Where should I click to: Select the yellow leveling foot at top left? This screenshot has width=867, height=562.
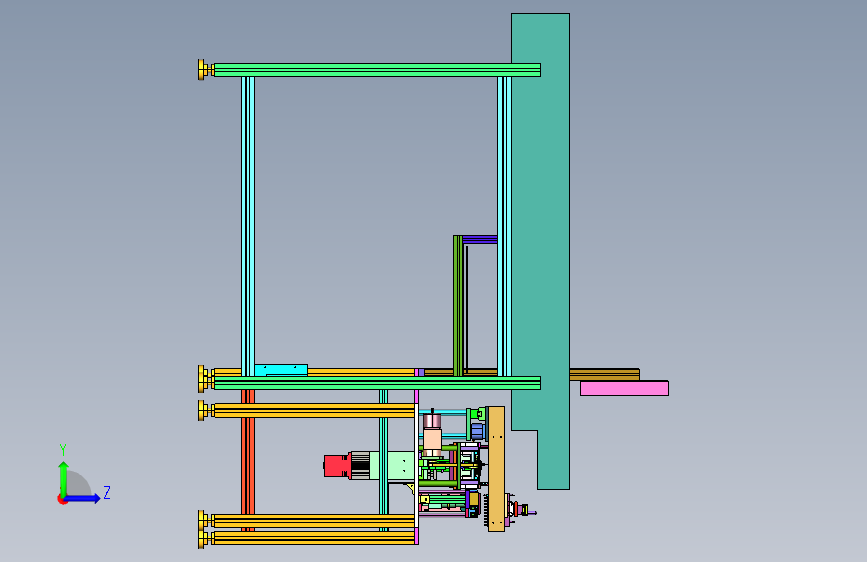point(205,70)
